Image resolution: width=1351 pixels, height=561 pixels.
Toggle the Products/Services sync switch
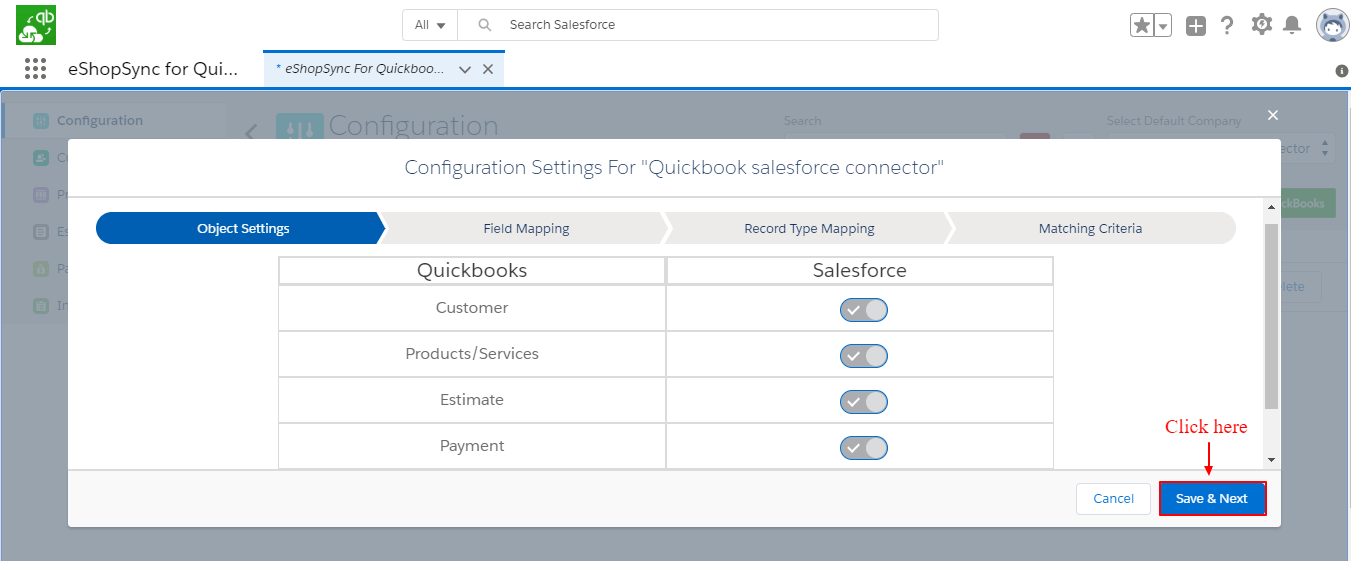point(863,356)
